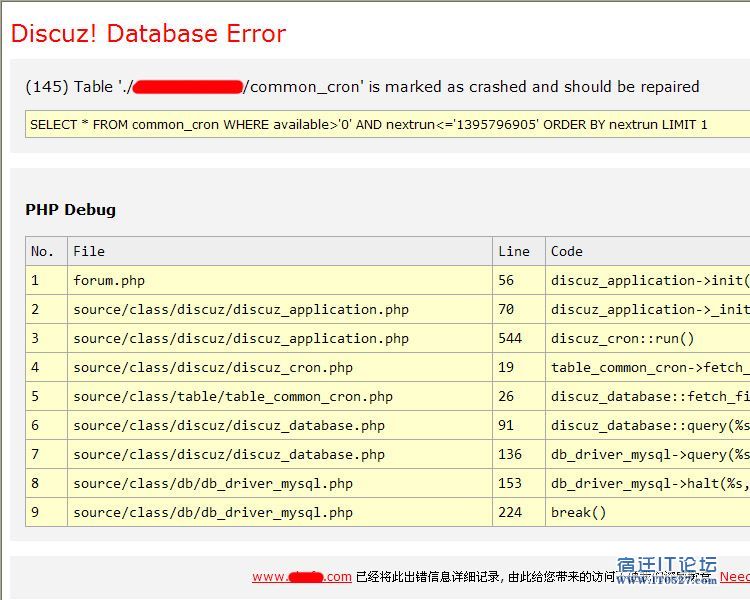
Task: Click discuz_application.php cell in row 2
Action: click(280, 310)
